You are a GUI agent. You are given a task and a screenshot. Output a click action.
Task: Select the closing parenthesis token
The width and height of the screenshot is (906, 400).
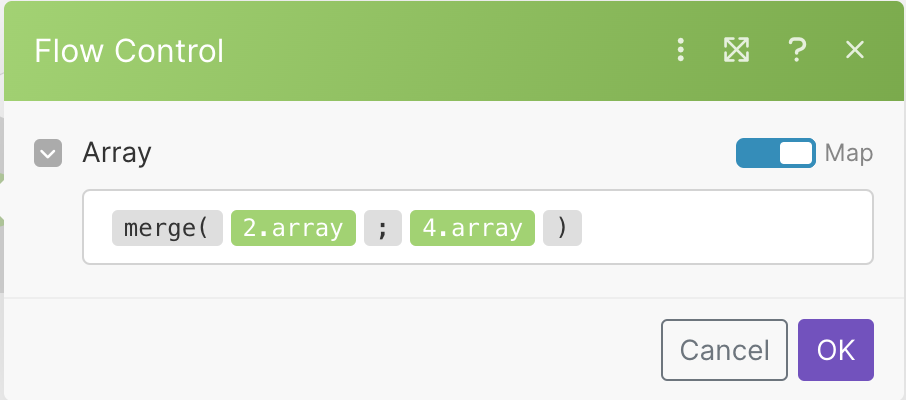(562, 228)
